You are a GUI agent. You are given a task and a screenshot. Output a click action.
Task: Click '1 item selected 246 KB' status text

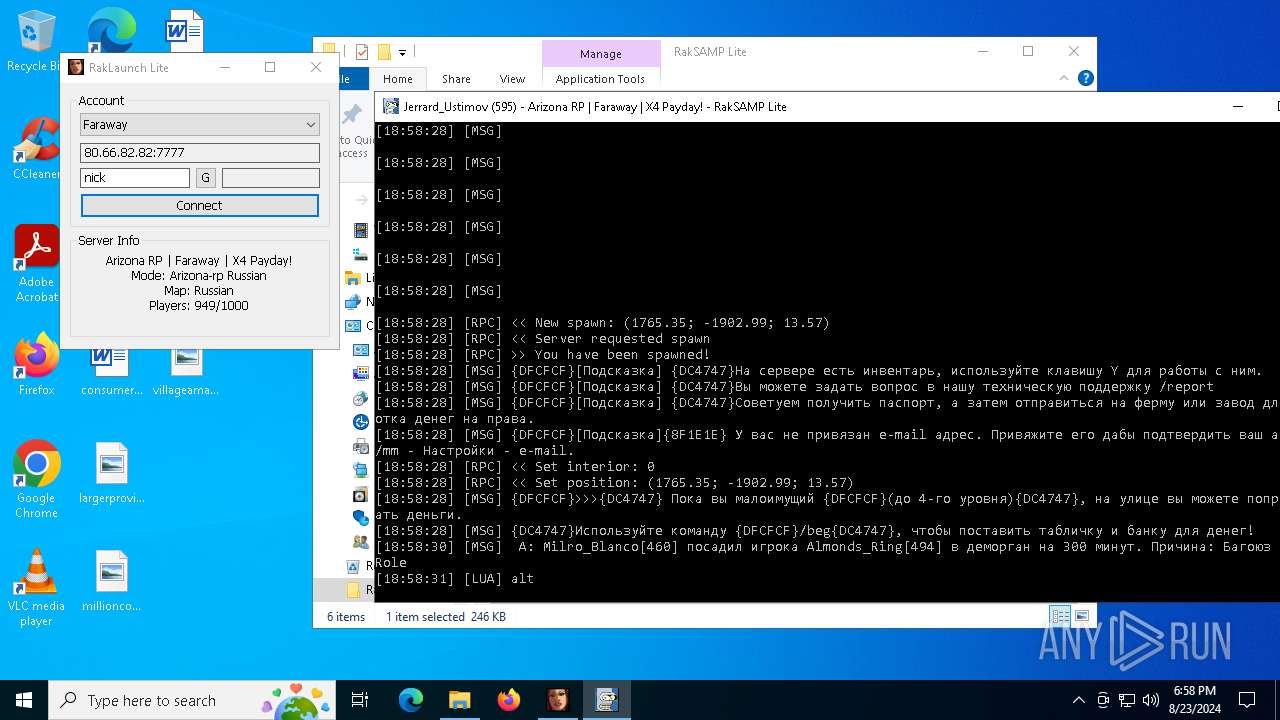pos(445,617)
